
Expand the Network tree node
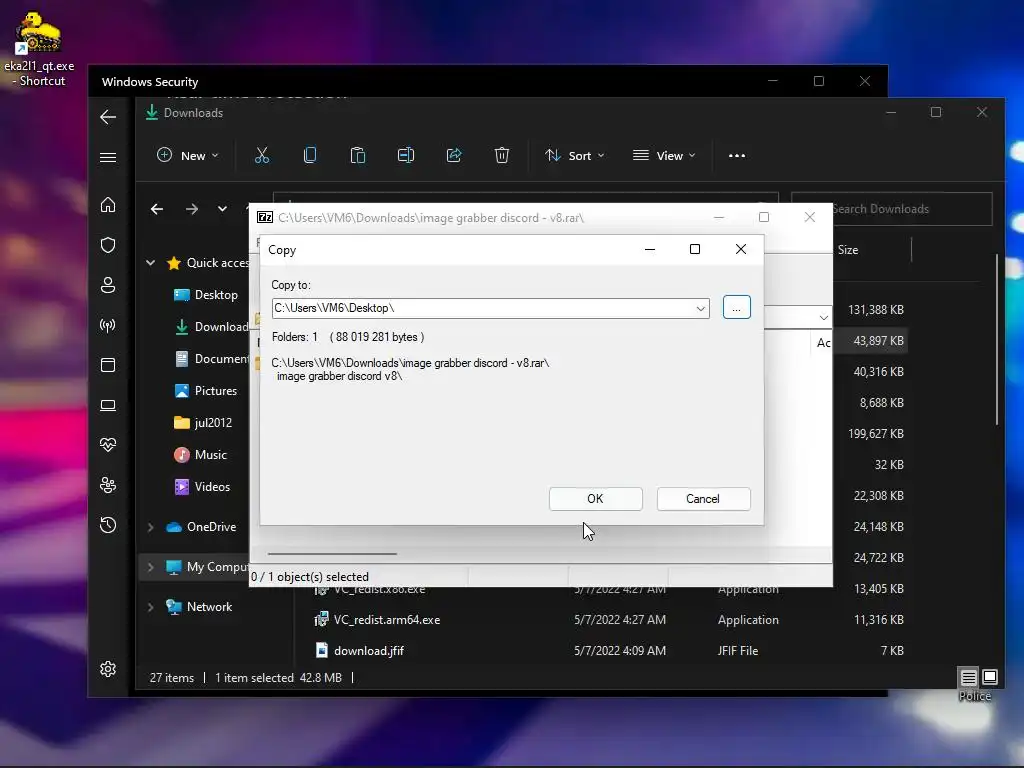[150, 607]
